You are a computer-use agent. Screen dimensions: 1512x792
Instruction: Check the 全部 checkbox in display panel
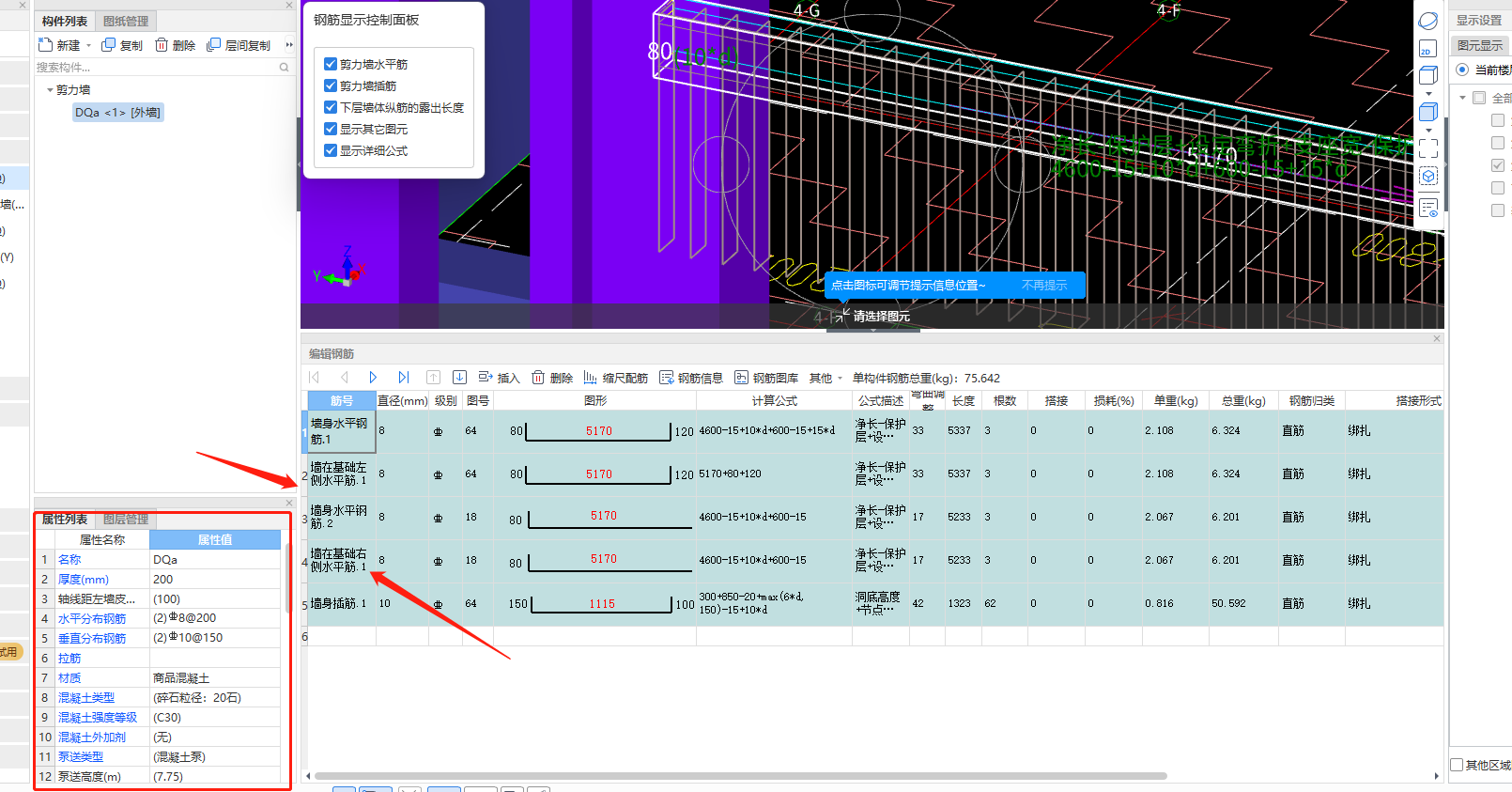[1479, 98]
